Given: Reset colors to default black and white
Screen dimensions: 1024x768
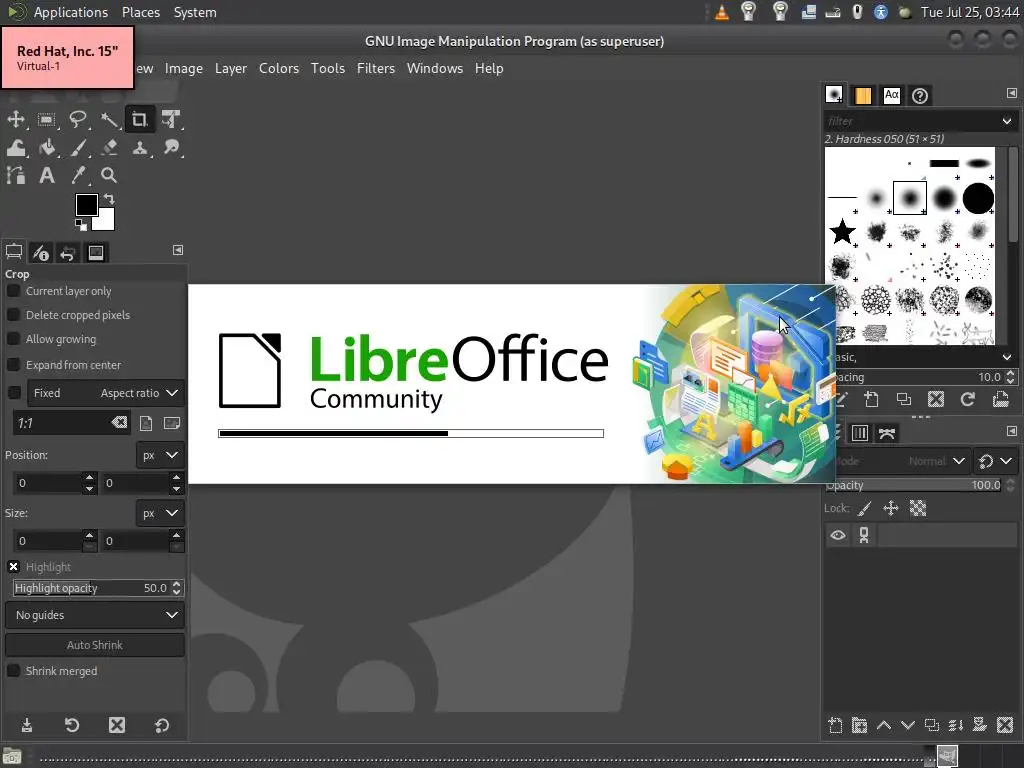Looking at the screenshot, I should point(80,225).
